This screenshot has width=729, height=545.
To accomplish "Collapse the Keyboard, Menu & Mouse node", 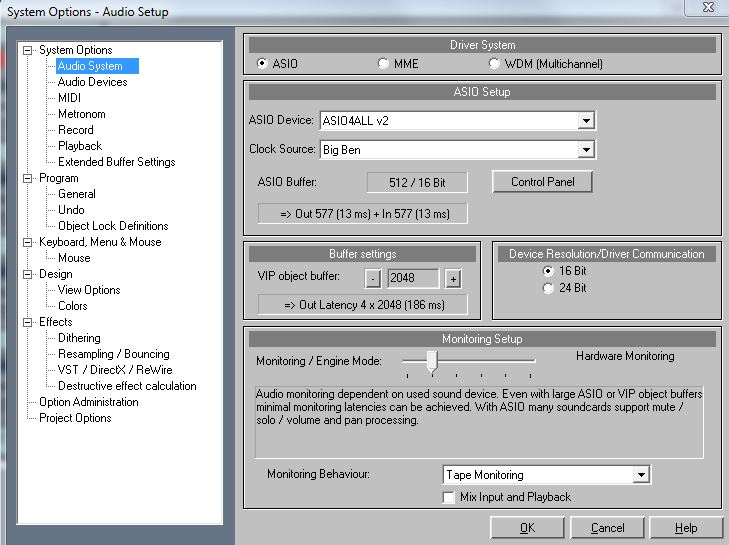I will (28, 242).
